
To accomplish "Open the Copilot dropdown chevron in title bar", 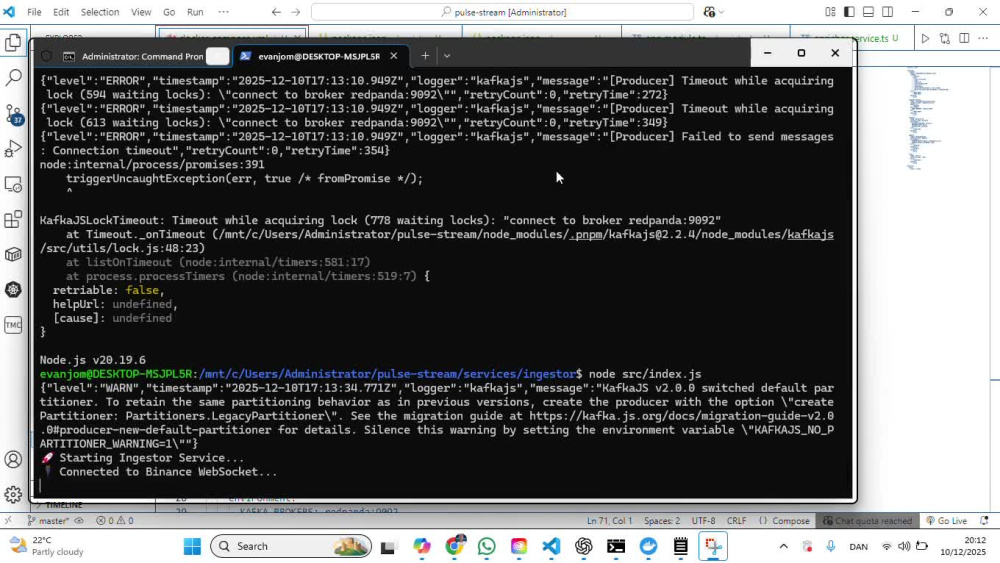I will pos(721,12).
